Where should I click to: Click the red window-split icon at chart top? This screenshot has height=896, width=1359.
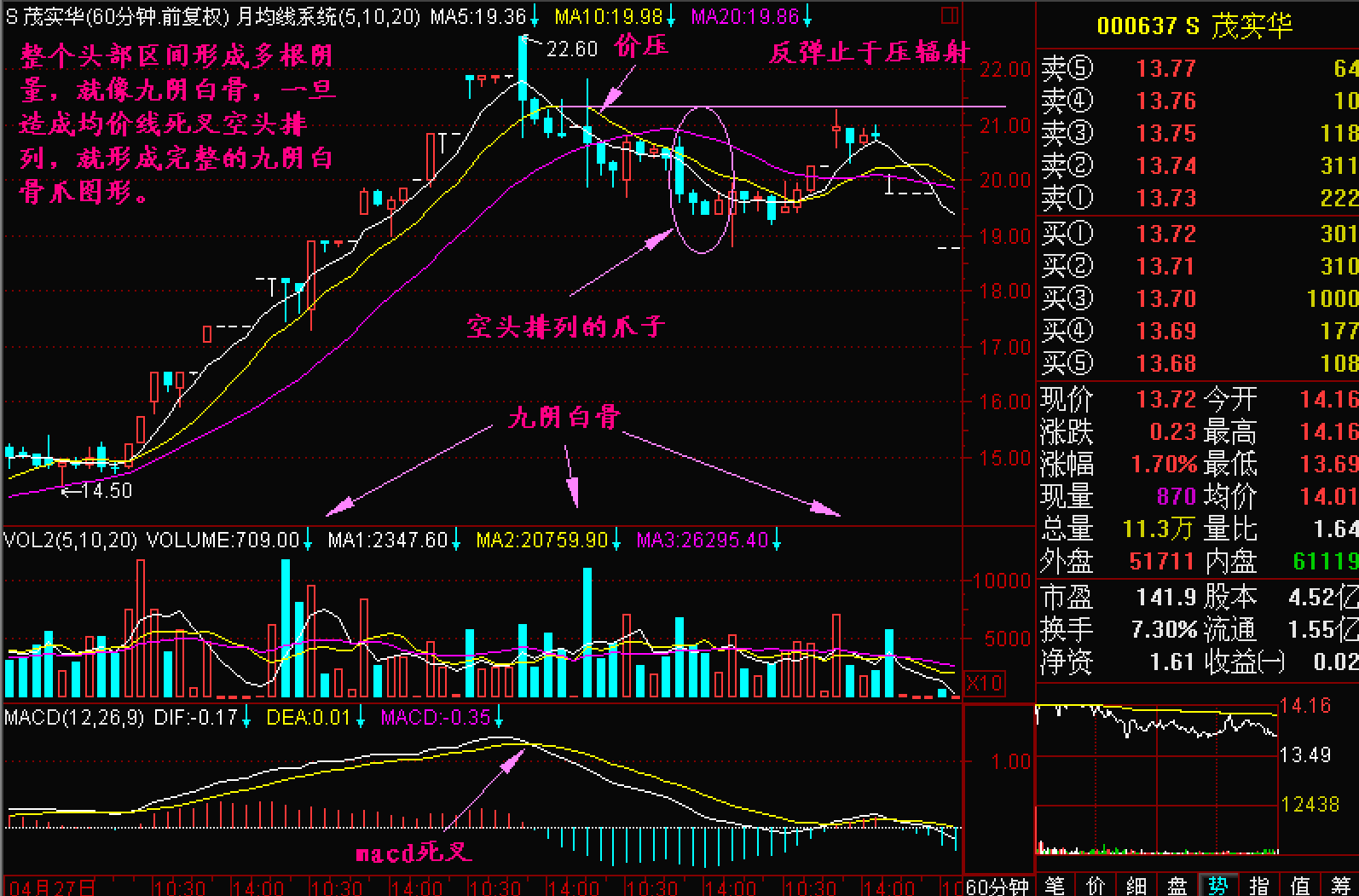click(951, 15)
